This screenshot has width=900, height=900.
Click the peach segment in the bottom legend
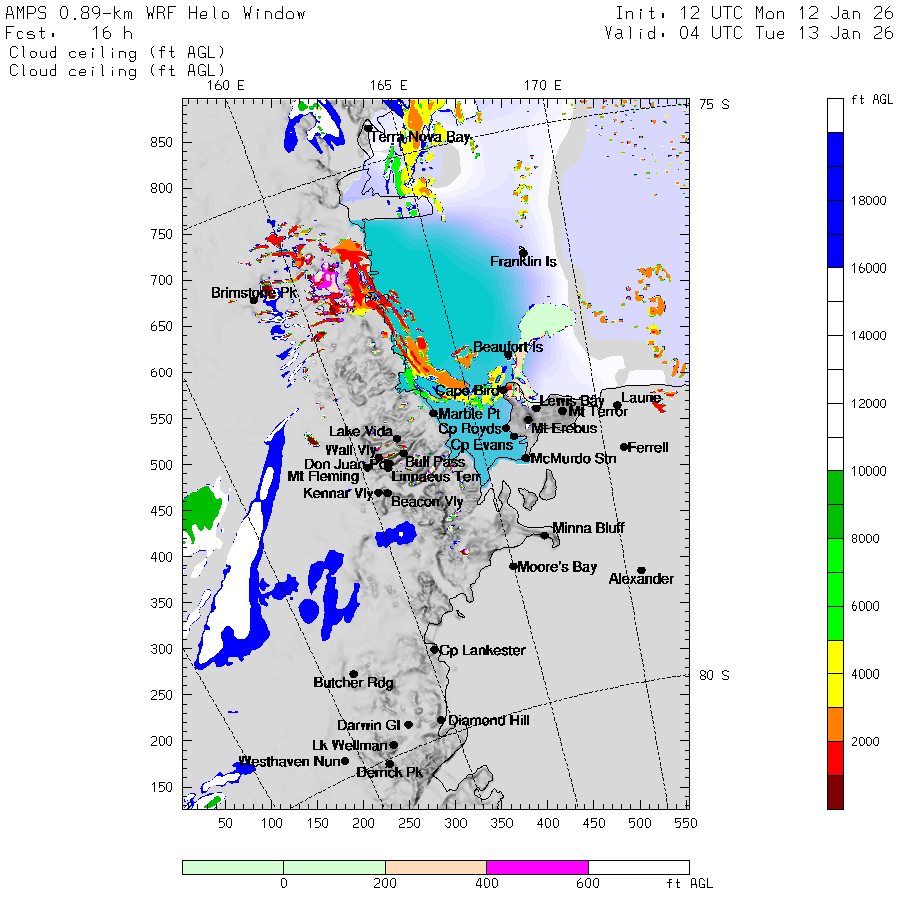point(435,867)
